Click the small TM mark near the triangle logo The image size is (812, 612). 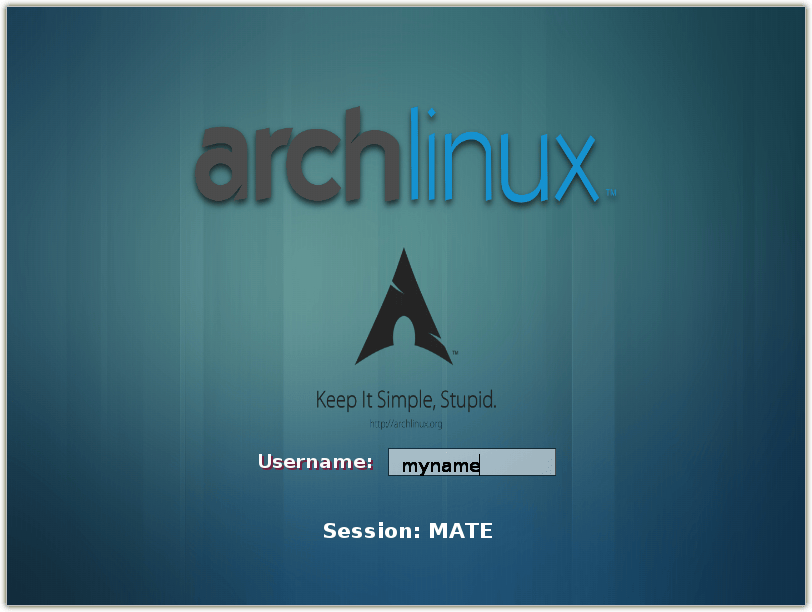pos(455,353)
